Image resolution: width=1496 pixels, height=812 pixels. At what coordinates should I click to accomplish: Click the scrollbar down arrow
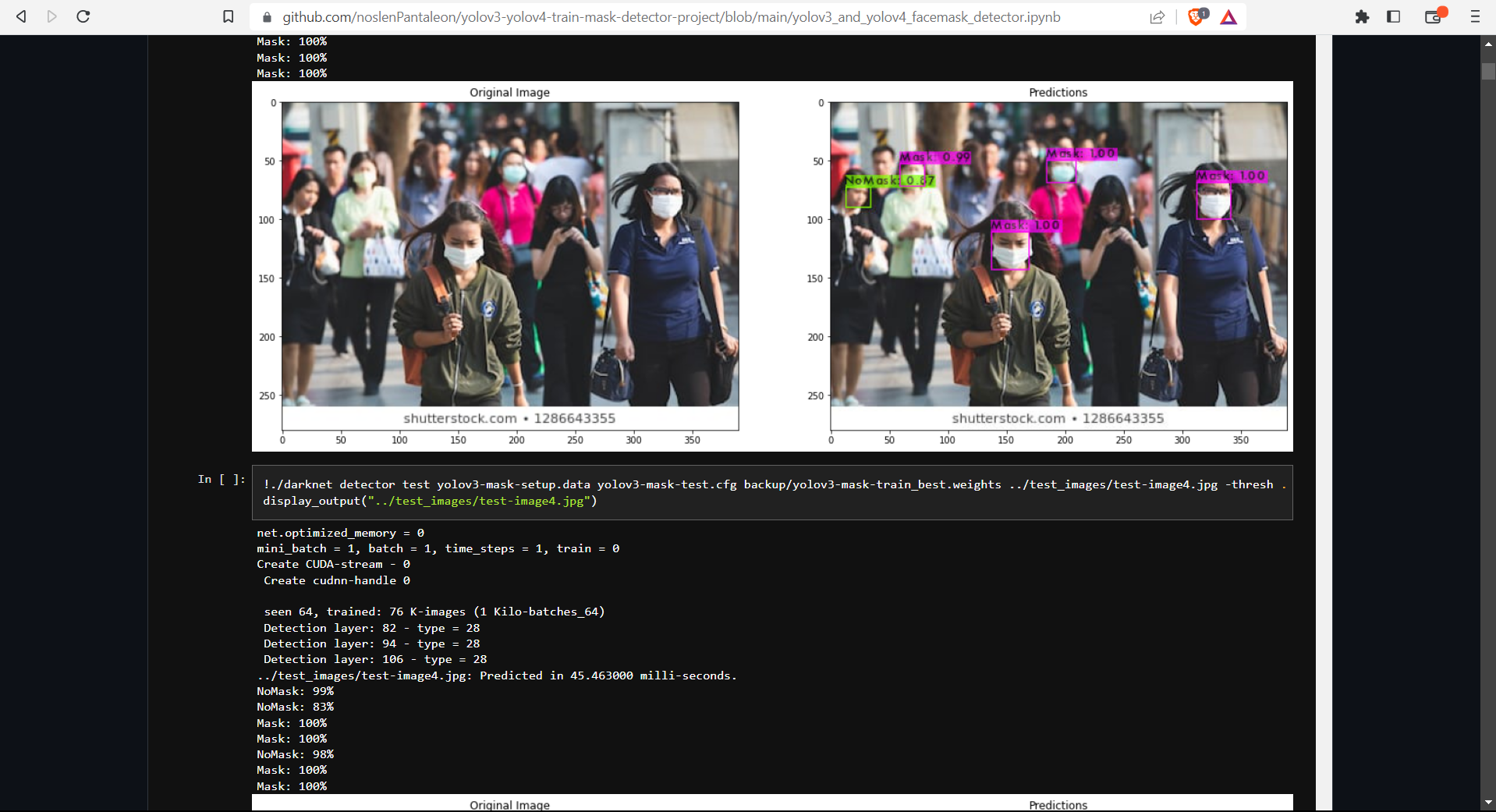[1488, 803]
